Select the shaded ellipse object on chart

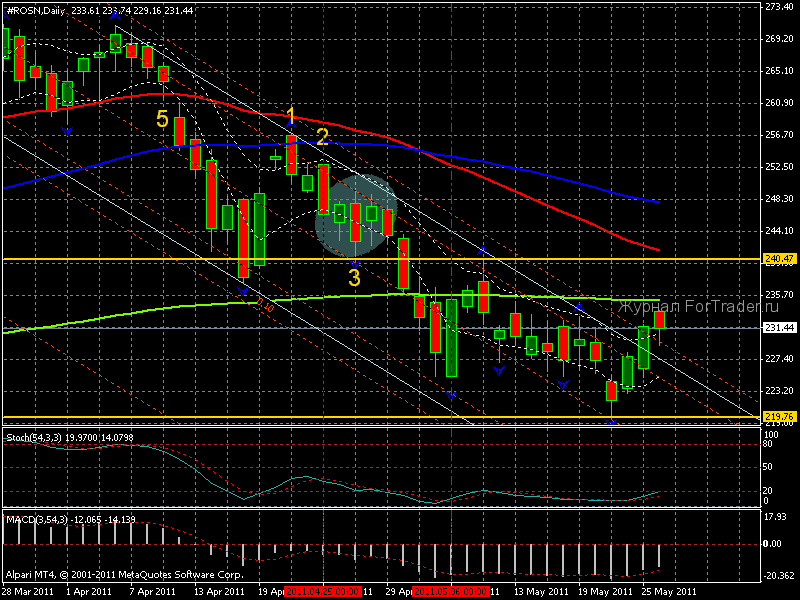pyautogui.click(x=357, y=215)
